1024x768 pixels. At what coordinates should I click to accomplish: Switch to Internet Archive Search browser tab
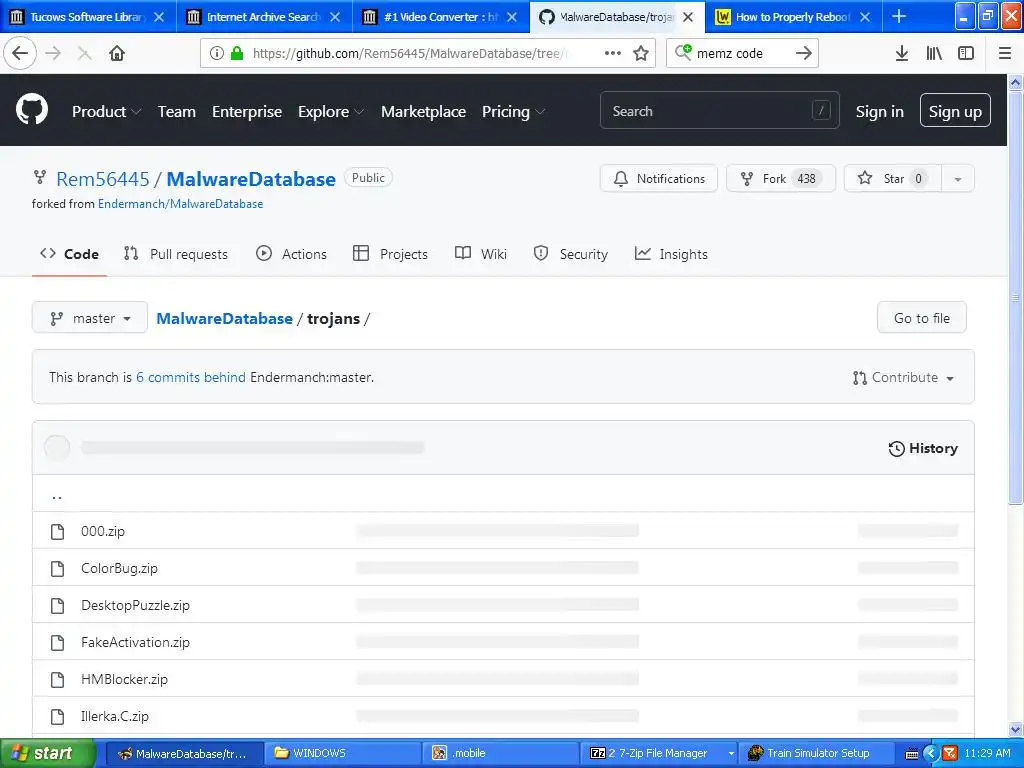pyautogui.click(x=264, y=16)
